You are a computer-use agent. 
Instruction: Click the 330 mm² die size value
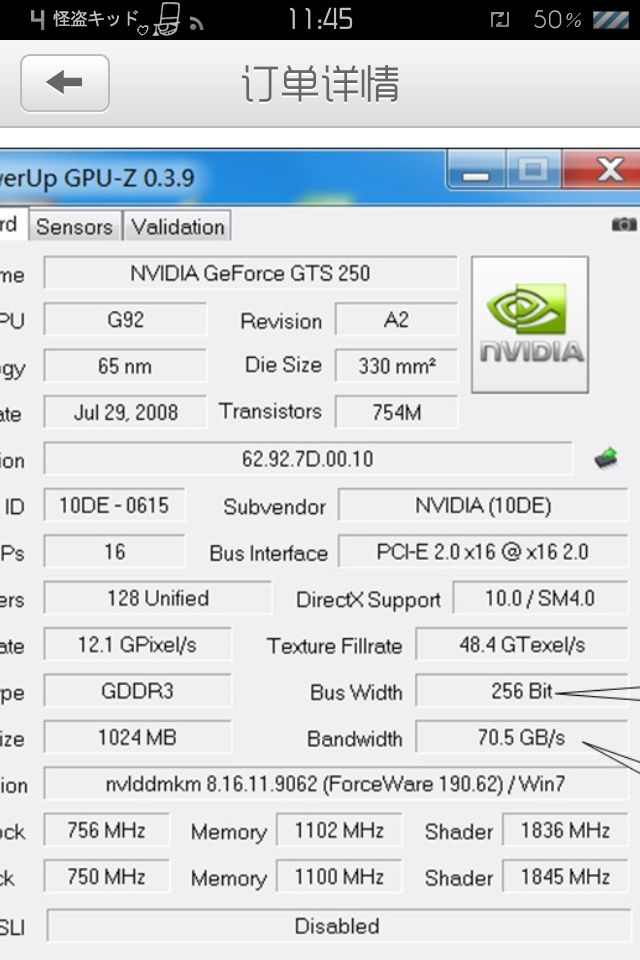tap(396, 366)
